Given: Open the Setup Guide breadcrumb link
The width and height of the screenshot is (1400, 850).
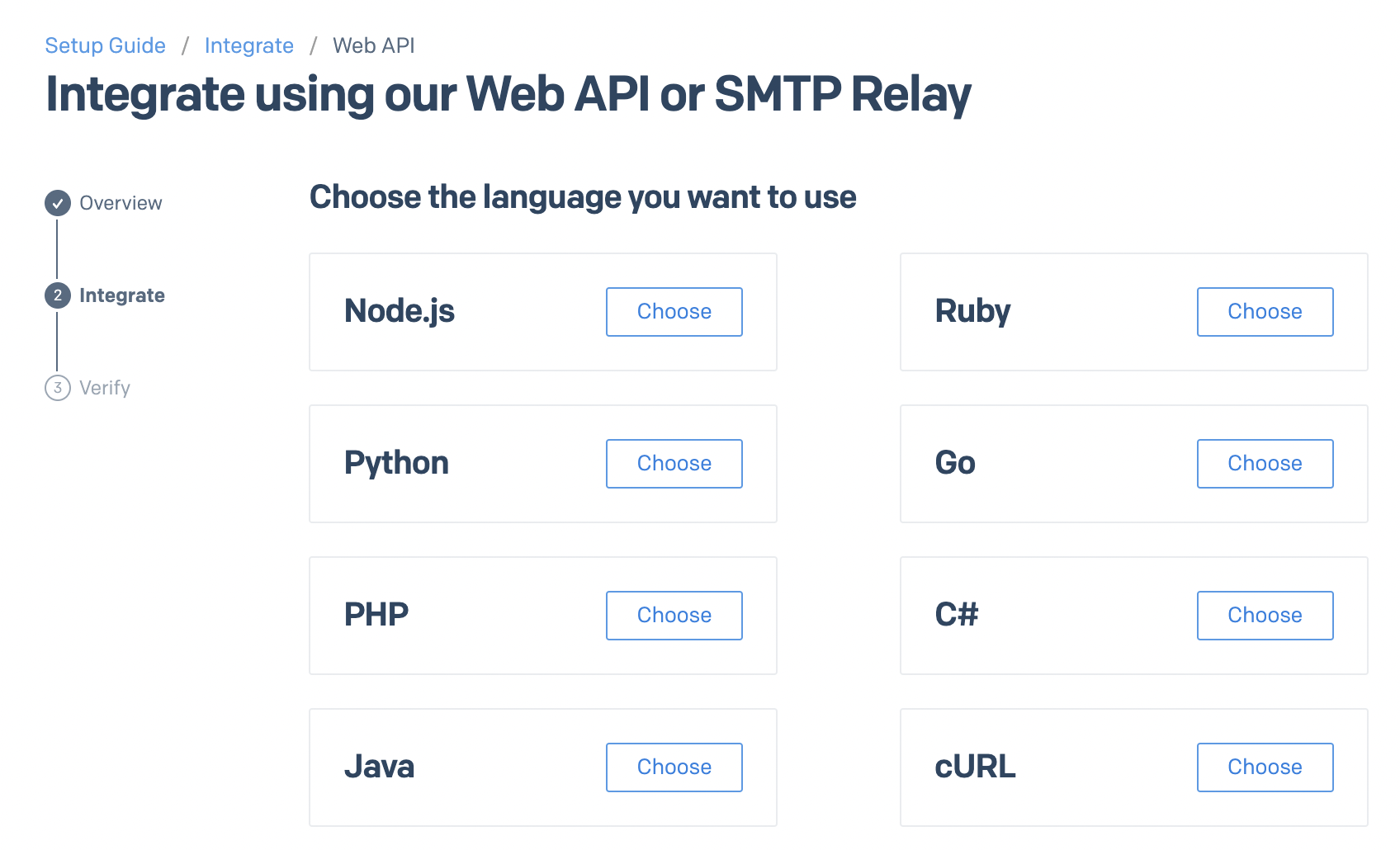Looking at the screenshot, I should click(x=105, y=45).
